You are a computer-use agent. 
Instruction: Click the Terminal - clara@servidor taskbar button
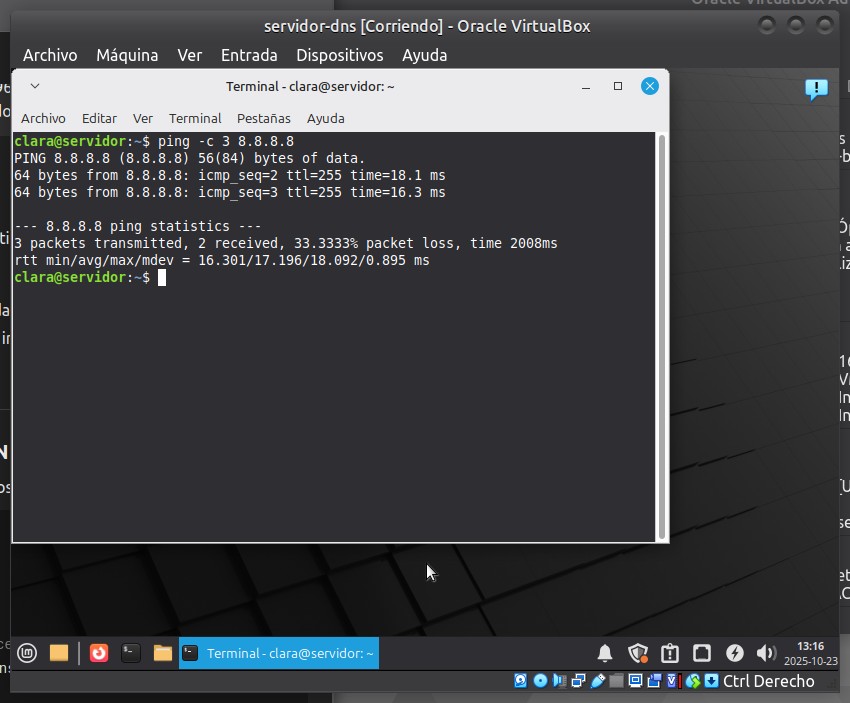click(x=279, y=654)
